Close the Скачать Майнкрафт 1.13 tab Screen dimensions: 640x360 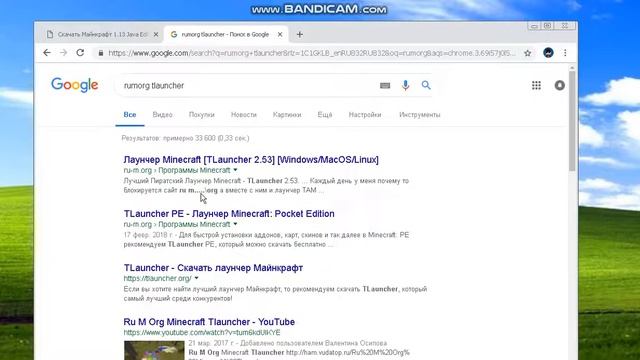156,35
